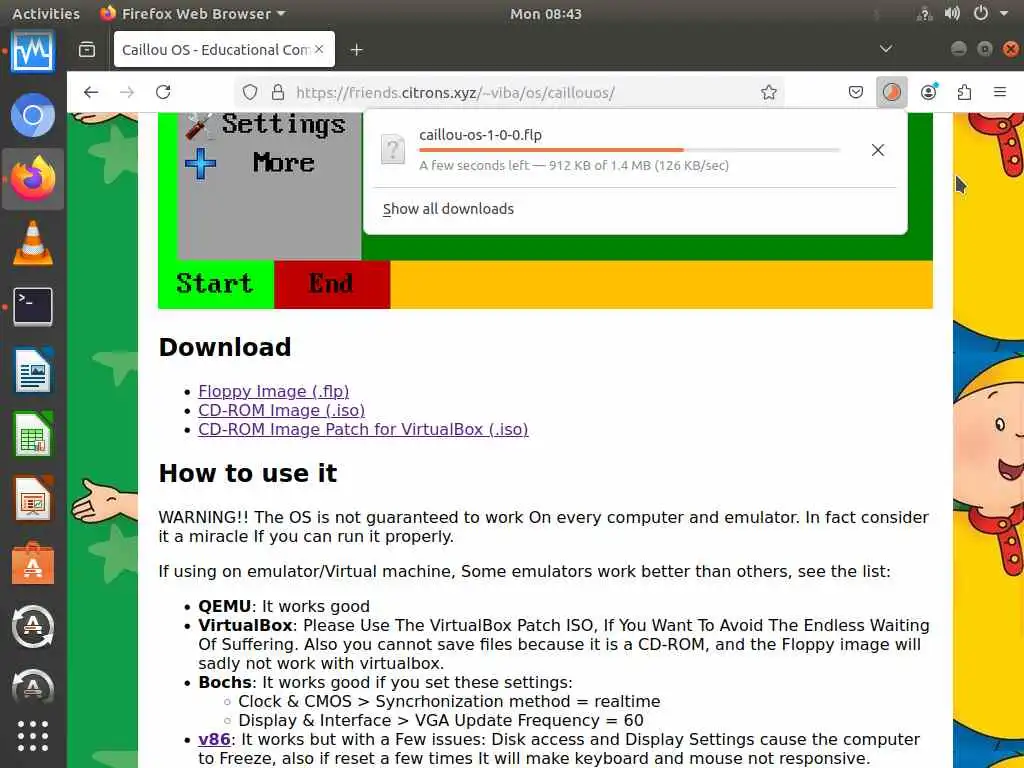The width and height of the screenshot is (1024, 768).
Task: Open the Firefox account icon
Action: point(929,92)
